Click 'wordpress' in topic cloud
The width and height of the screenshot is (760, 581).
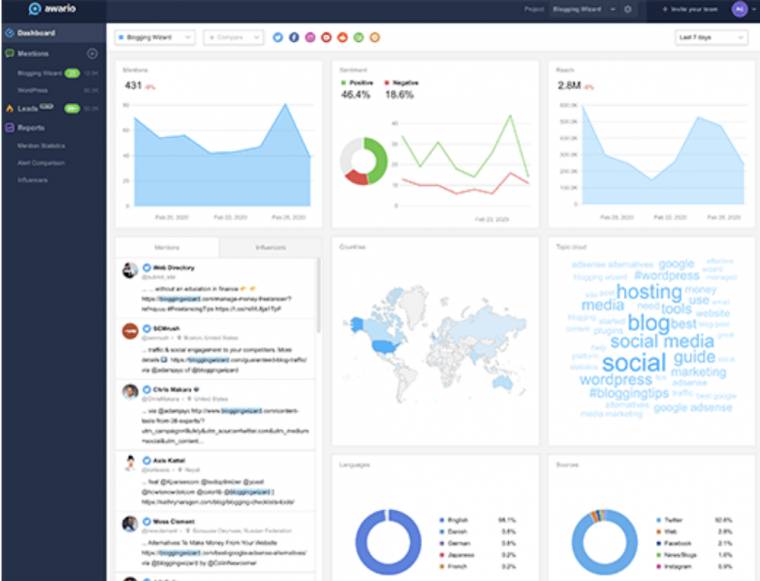pyautogui.click(x=616, y=379)
